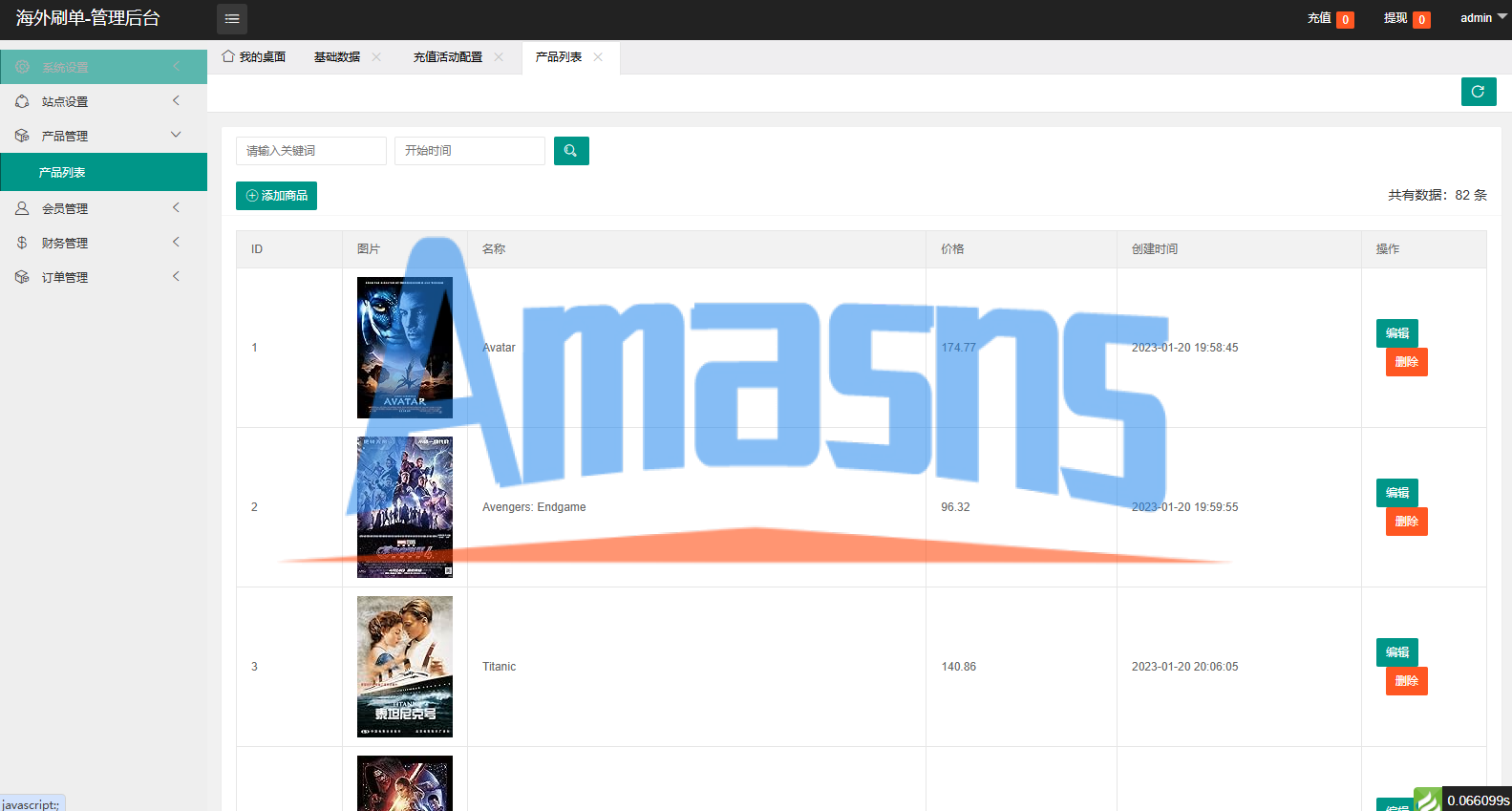Click the Titanic price 140.86
The image size is (1512, 811).
coord(959,667)
